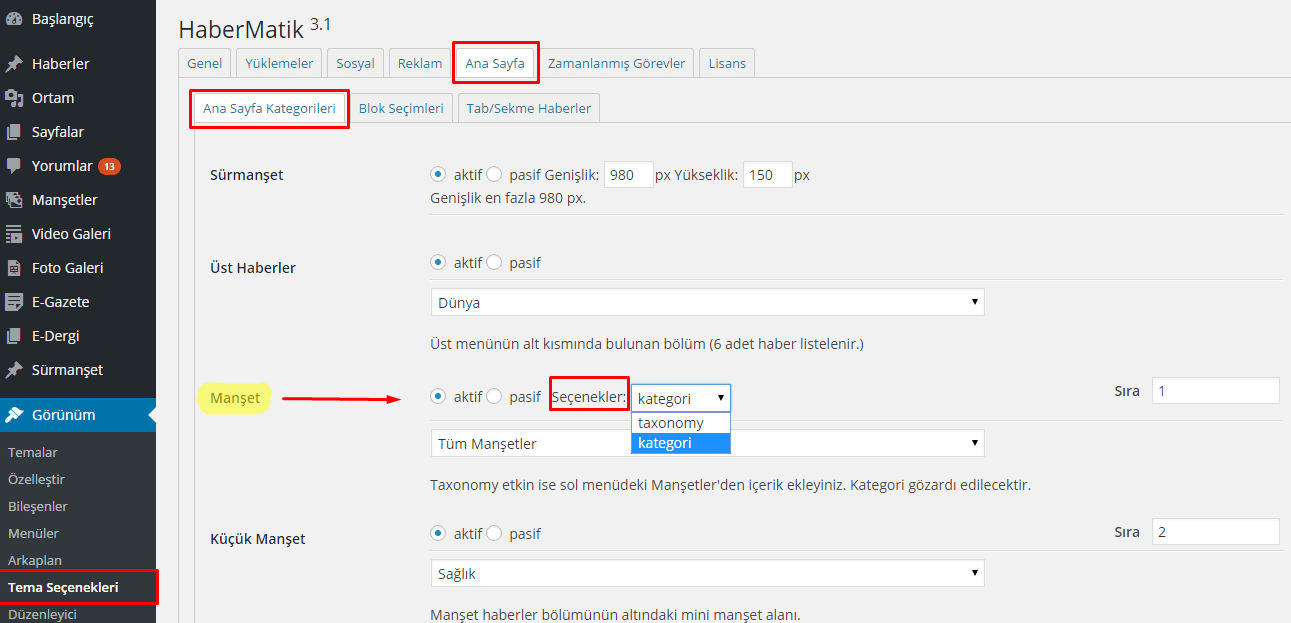Open the Tüm Manşetler dropdown

point(707,443)
